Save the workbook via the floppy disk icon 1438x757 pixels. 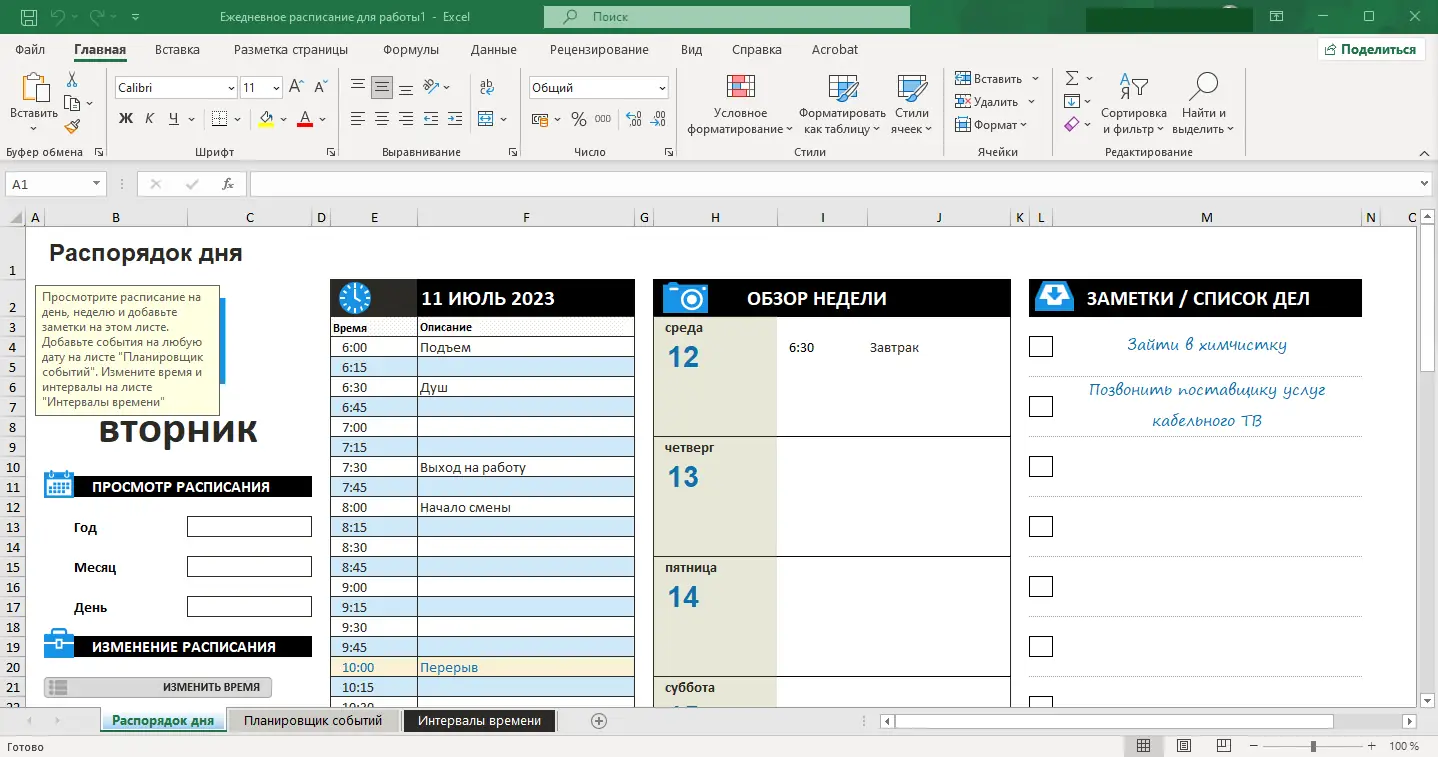point(29,17)
